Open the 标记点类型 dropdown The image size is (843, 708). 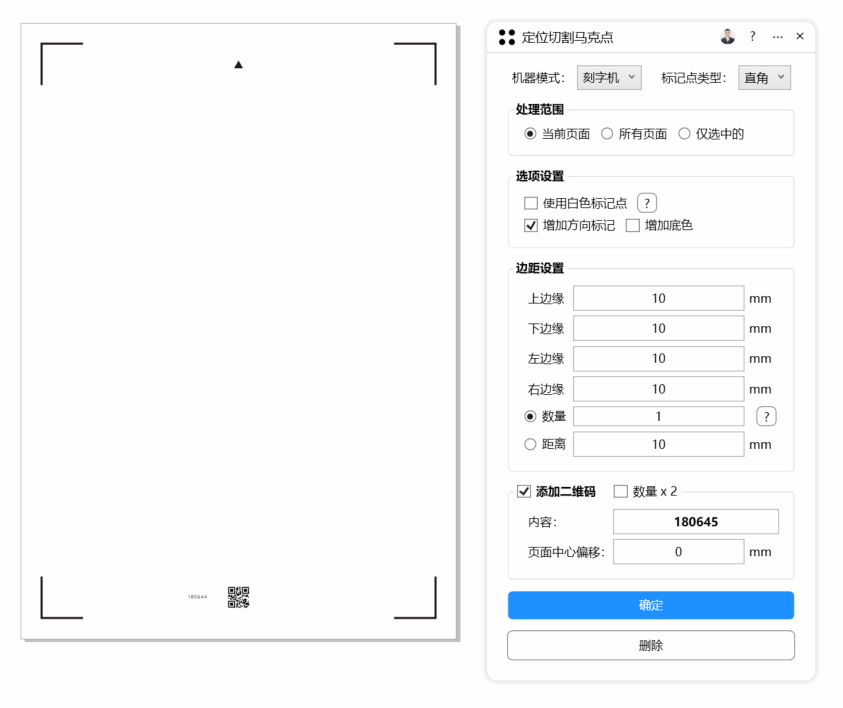pyautogui.click(x=765, y=78)
